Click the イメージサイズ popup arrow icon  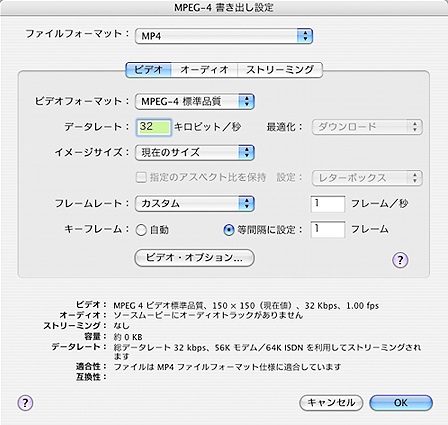pyautogui.click(x=247, y=152)
